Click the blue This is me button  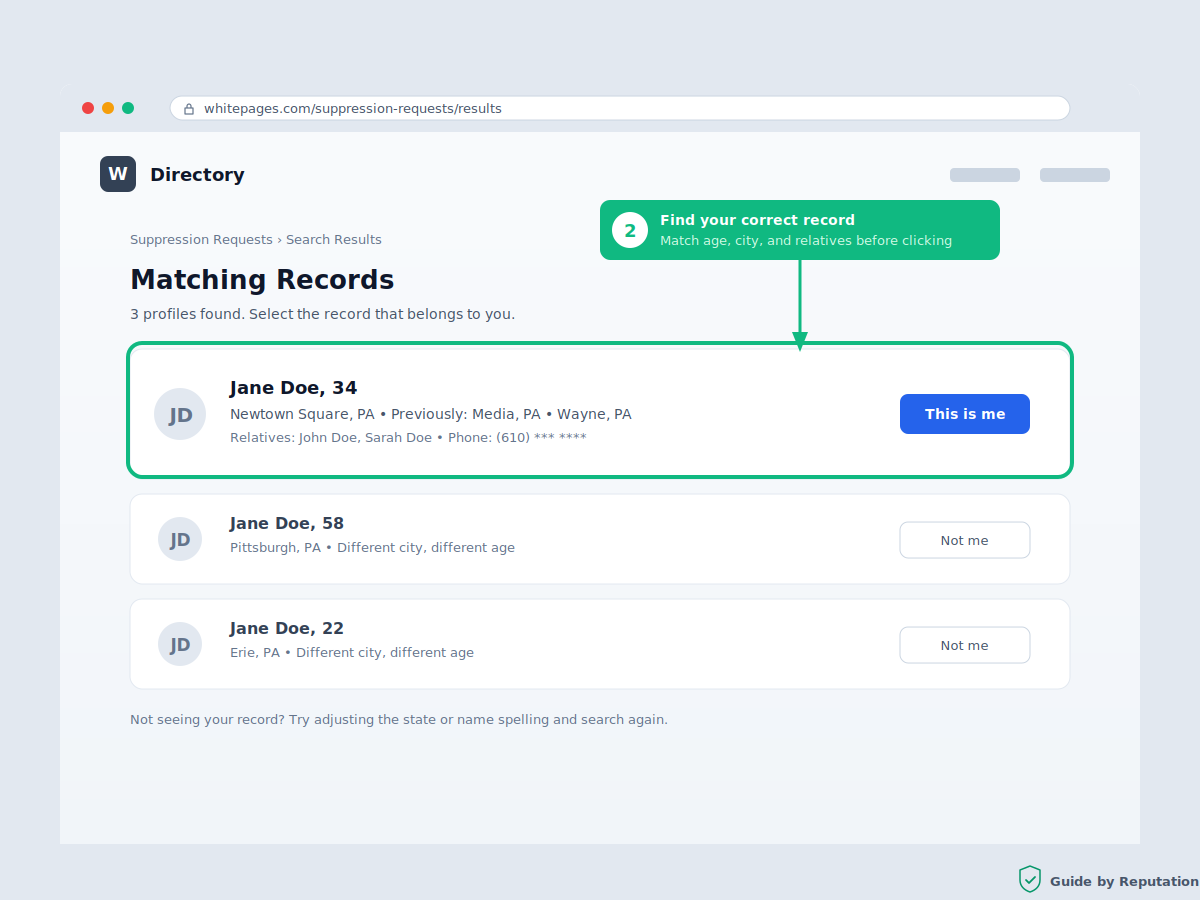965,414
